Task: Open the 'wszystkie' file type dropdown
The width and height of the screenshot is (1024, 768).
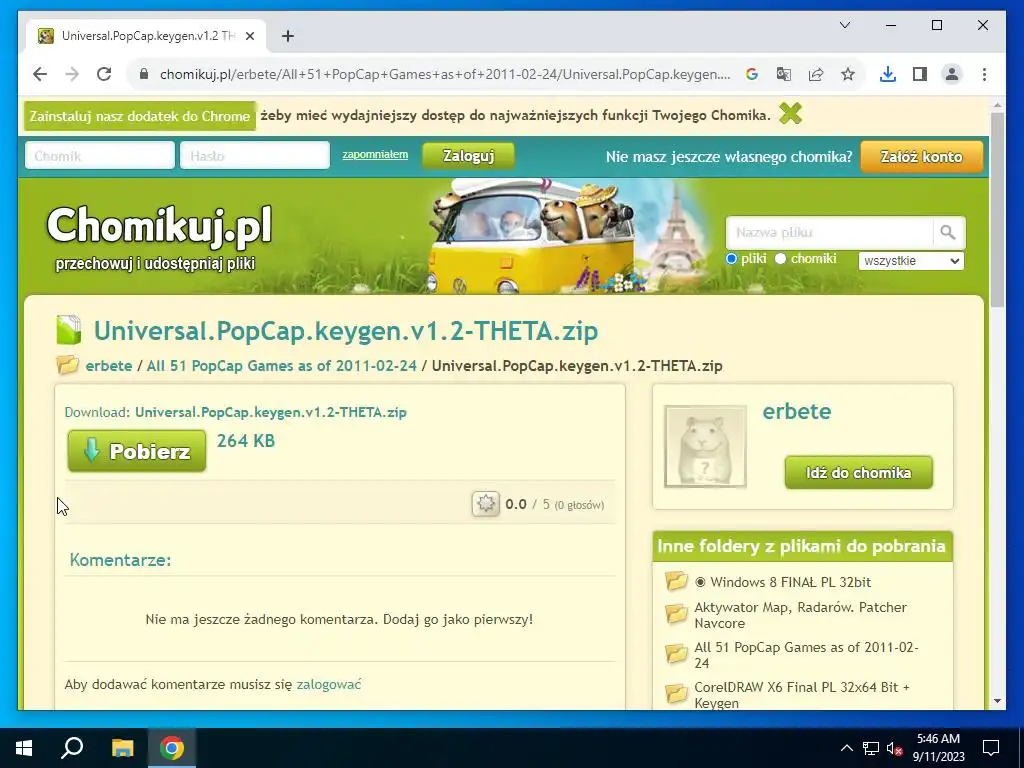Action: point(911,261)
